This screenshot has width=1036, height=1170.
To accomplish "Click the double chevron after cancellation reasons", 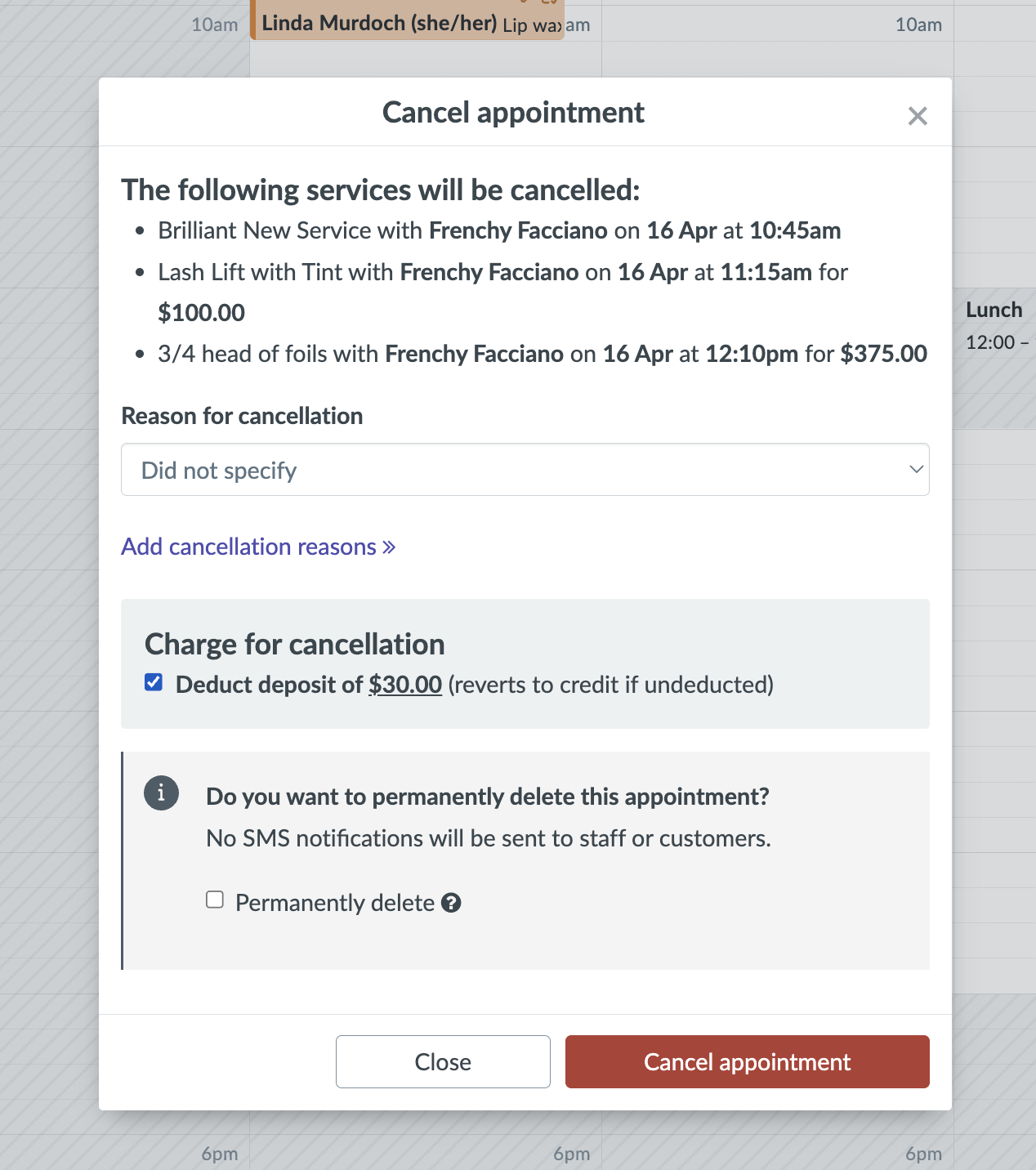I will [x=389, y=547].
